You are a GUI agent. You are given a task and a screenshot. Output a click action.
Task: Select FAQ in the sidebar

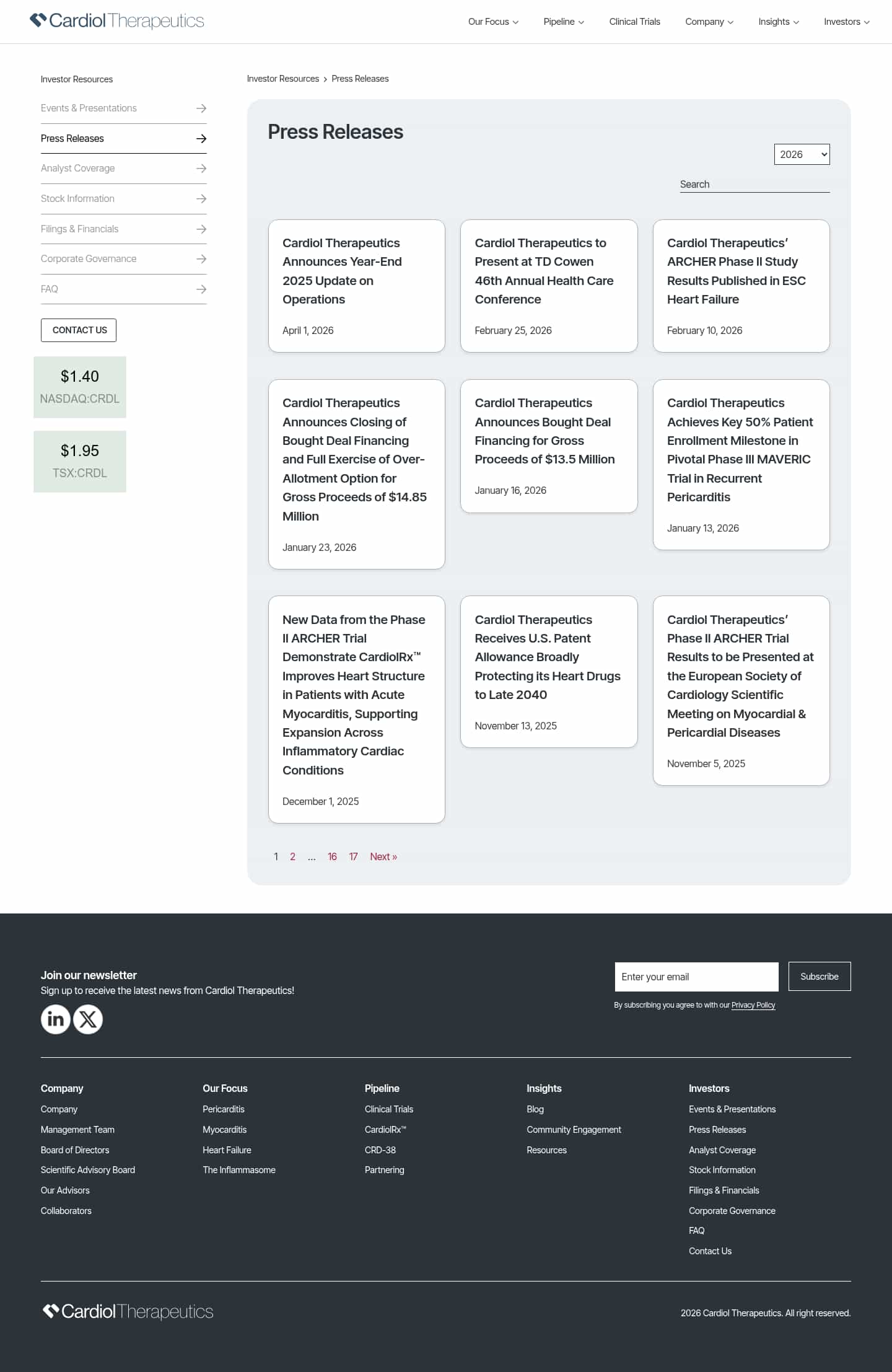pos(50,289)
